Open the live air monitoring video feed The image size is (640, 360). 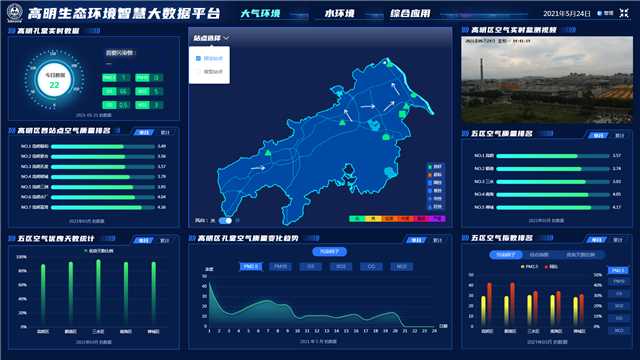(x=547, y=80)
